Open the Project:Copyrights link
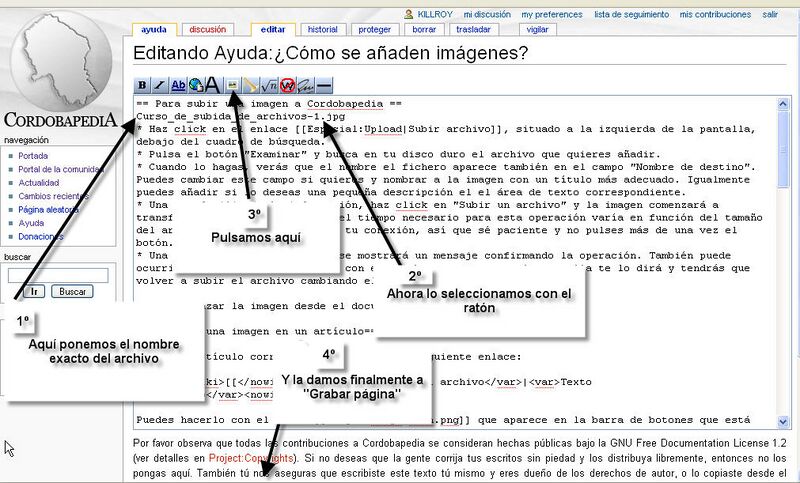Image resolution: width=800 pixels, height=483 pixels. pyautogui.click(x=251, y=459)
